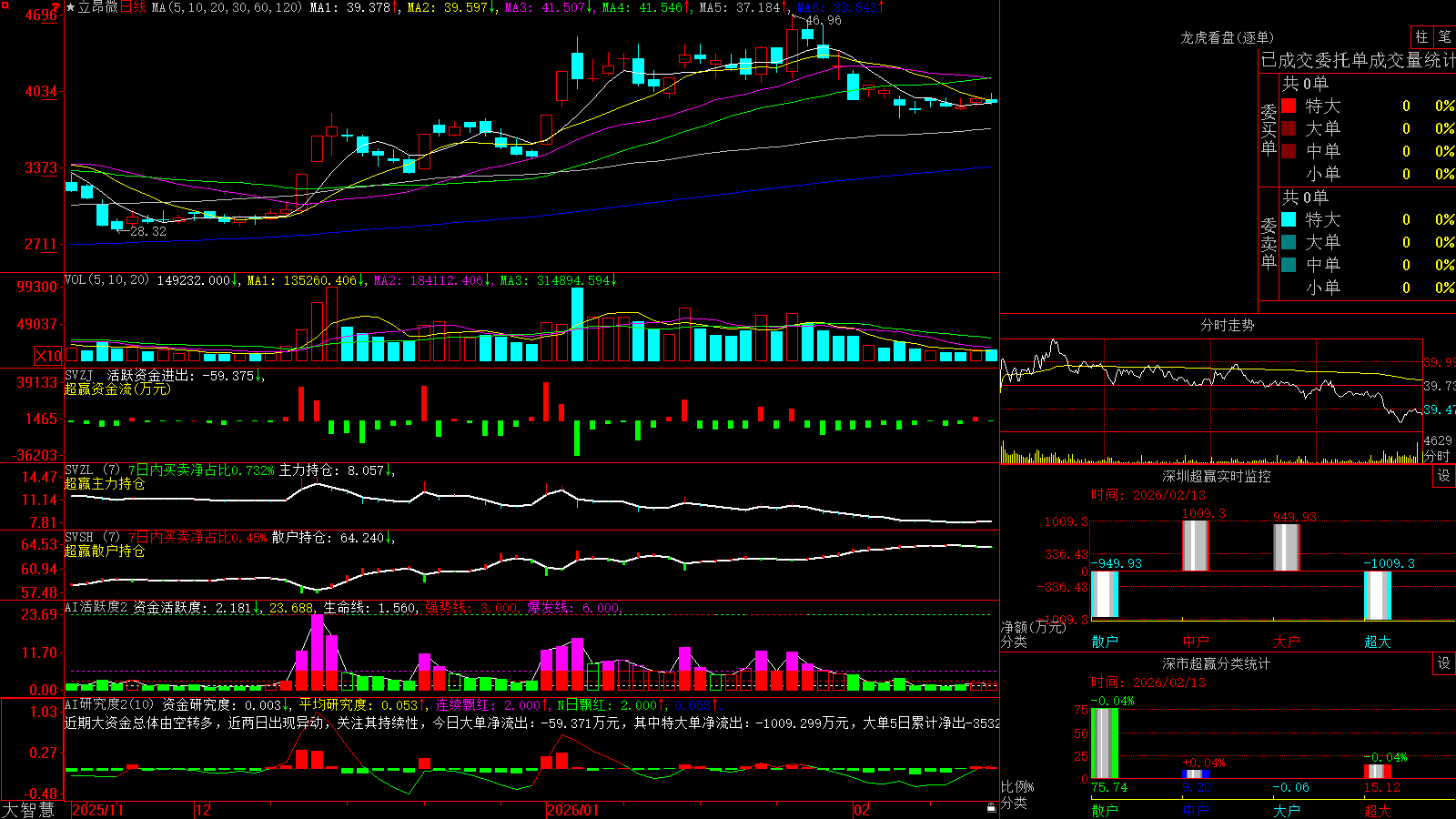Select the 龙虎看盘(逐单) panel title

coord(1228,37)
